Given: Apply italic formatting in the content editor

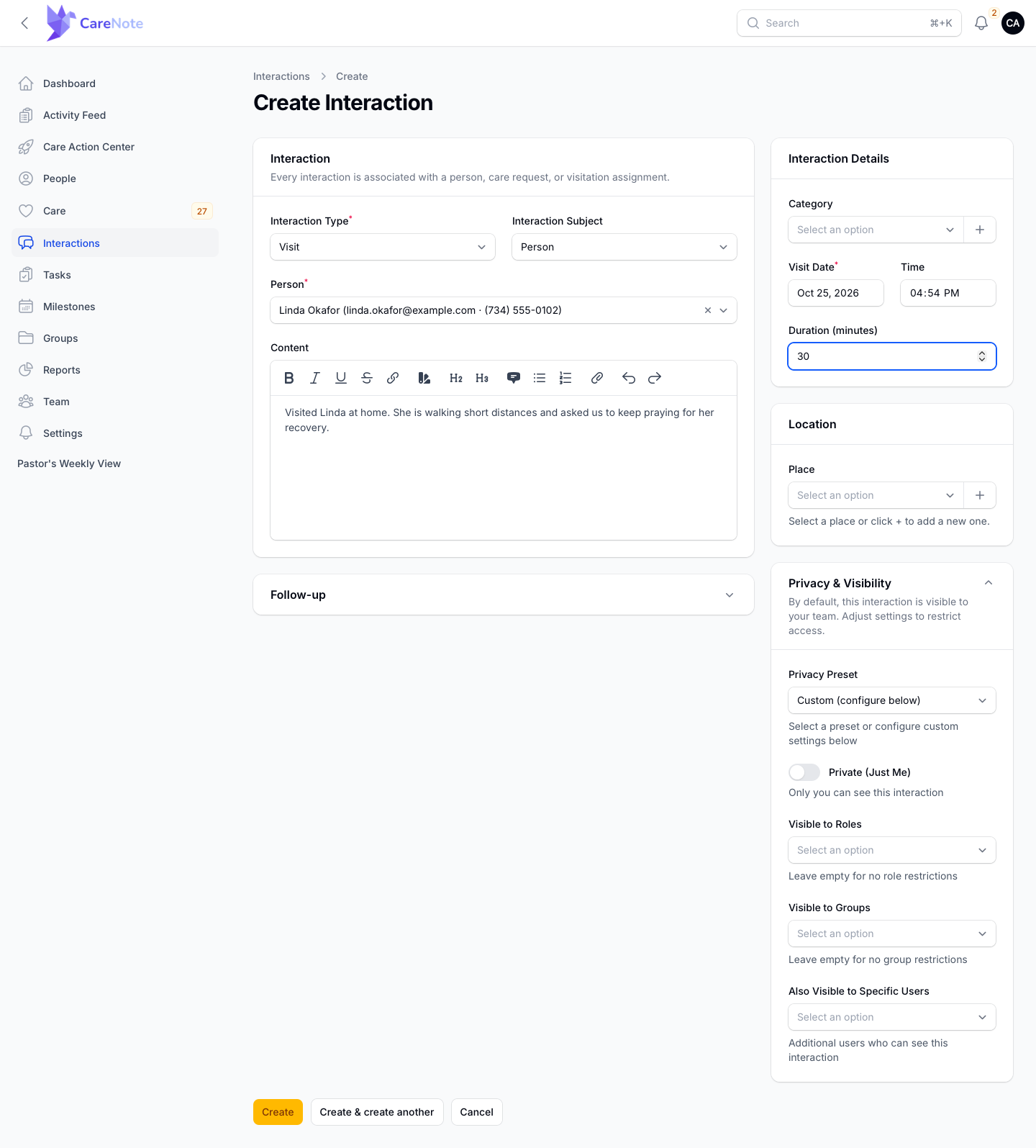Looking at the screenshot, I should pos(315,378).
